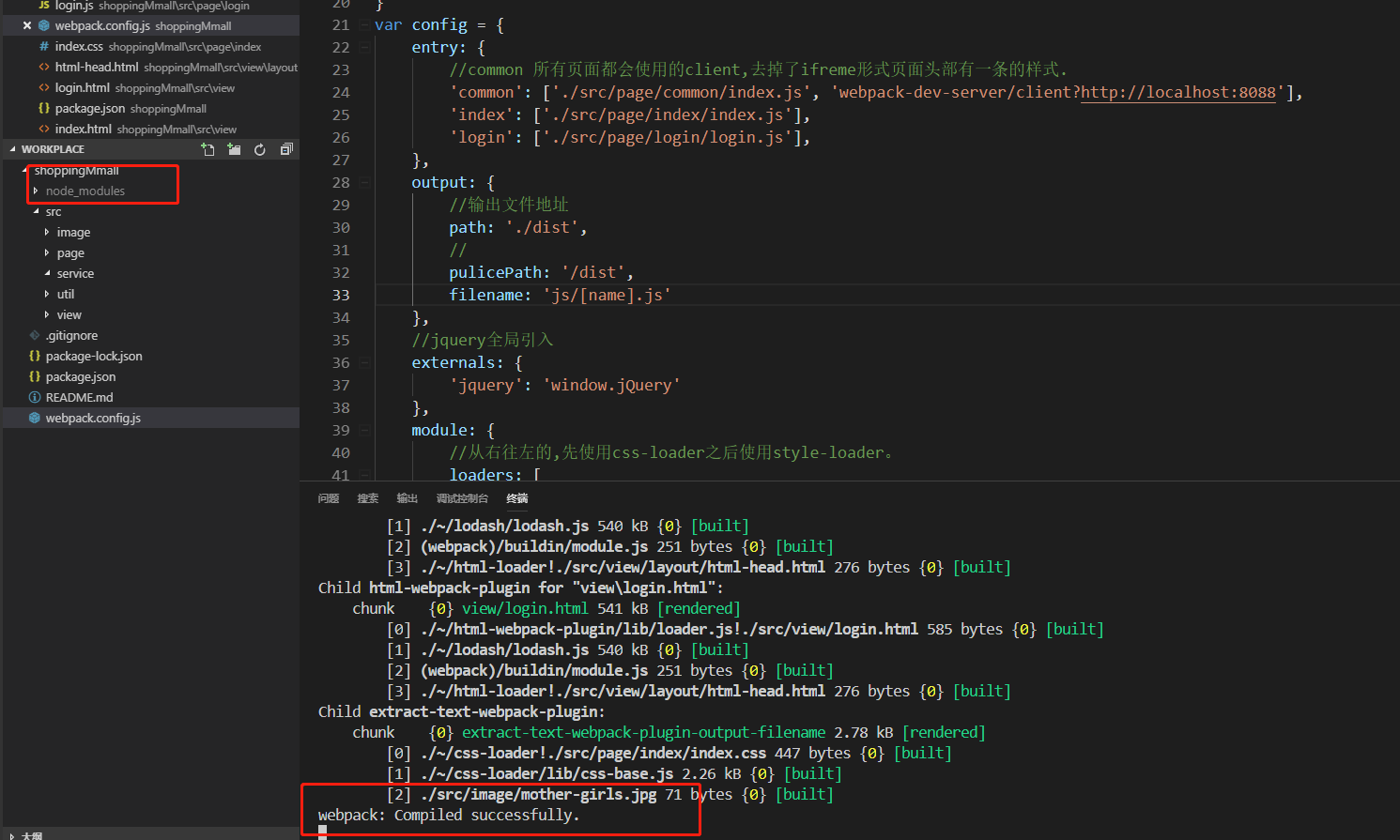Image resolution: width=1400 pixels, height=840 pixels.
Task: Fold the externals block at line 36
Action: coord(364,363)
